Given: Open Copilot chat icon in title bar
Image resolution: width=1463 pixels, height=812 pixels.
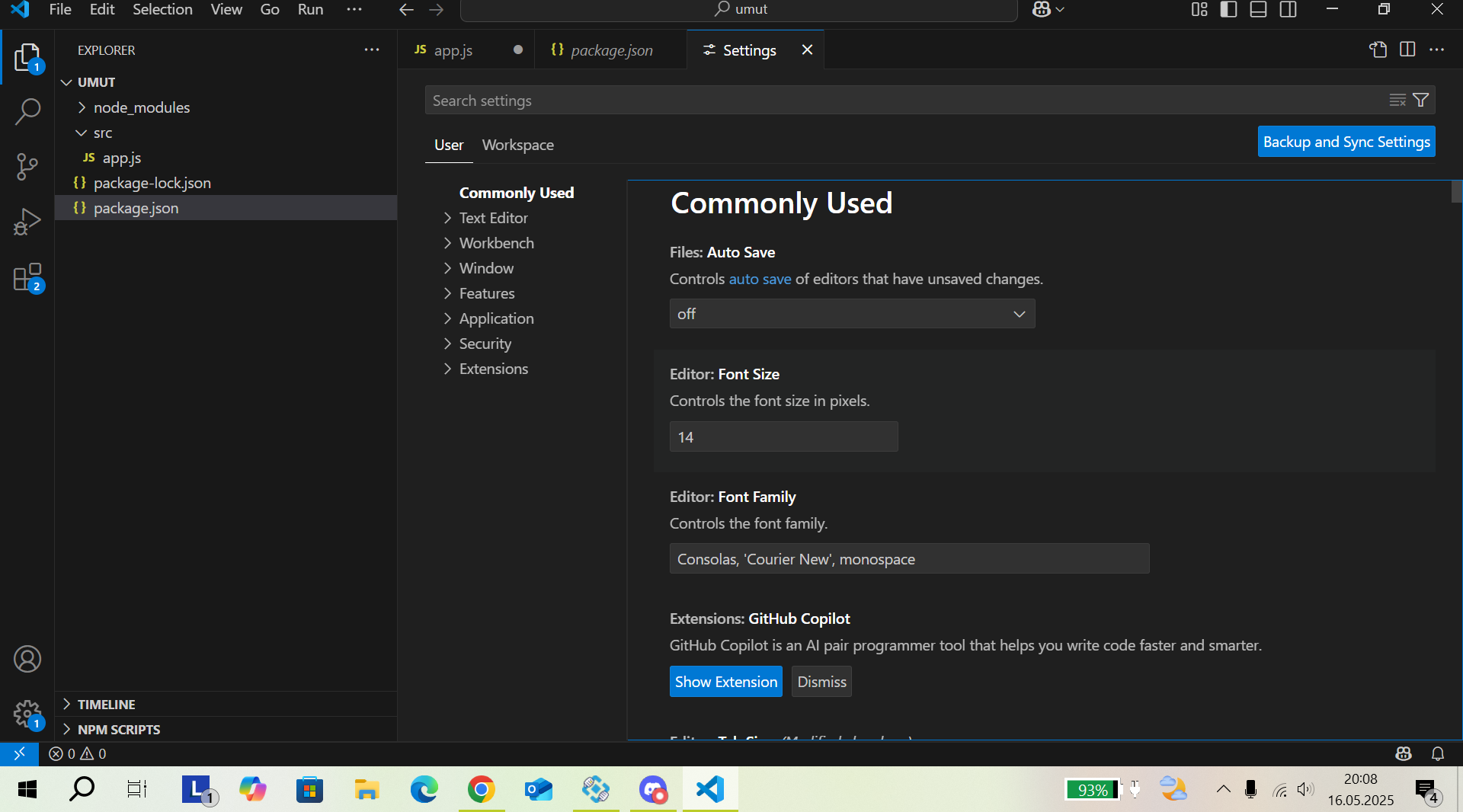Looking at the screenshot, I should pyautogui.click(x=1042, y=9).
